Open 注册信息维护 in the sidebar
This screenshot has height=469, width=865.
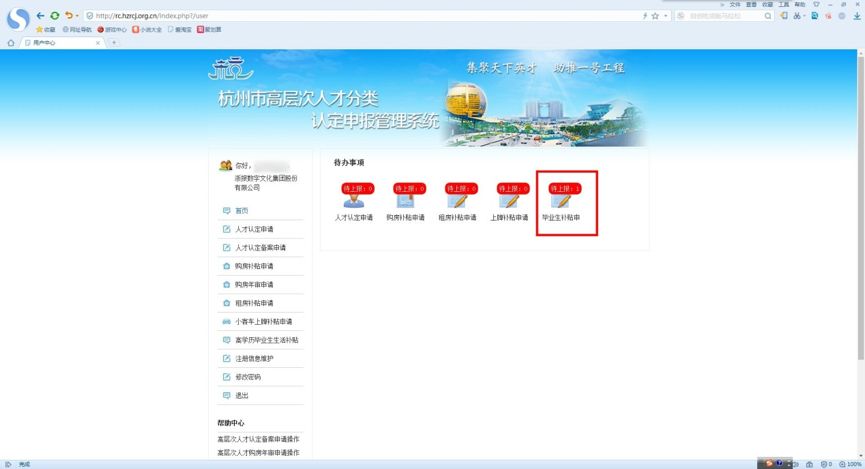tap(254, 359)
